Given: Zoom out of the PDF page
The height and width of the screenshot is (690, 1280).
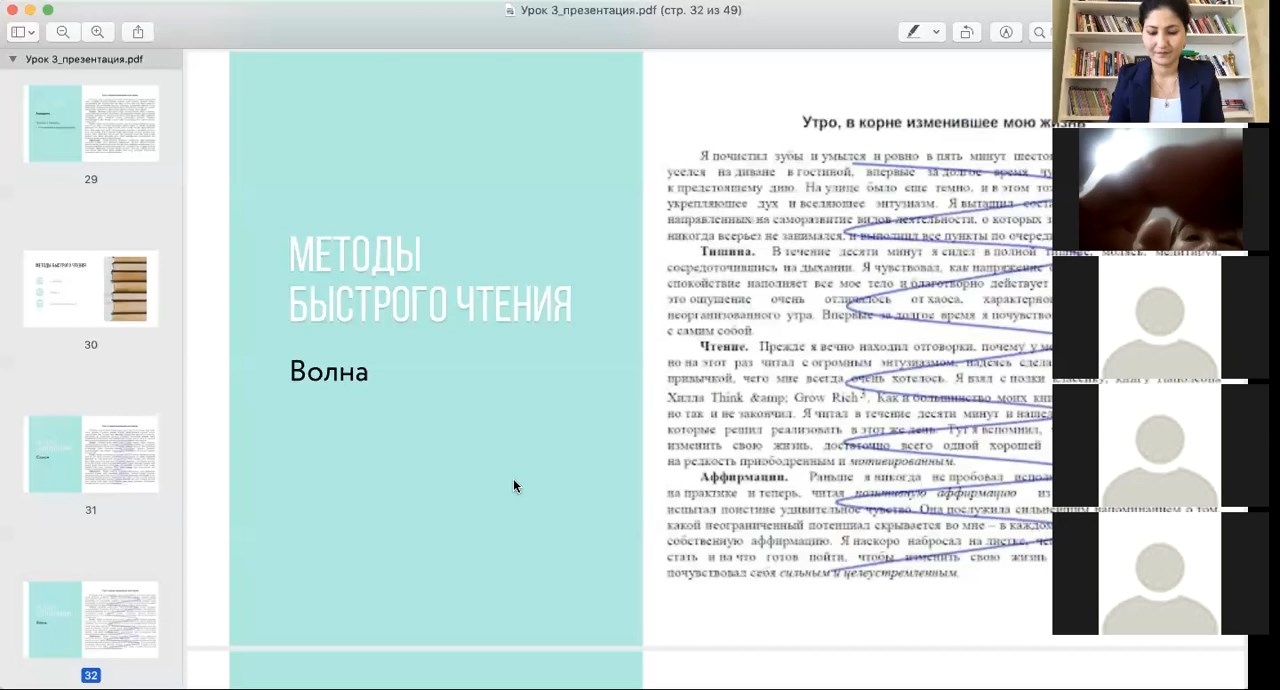Looking at the screenshot, I should tap(63, 32).
